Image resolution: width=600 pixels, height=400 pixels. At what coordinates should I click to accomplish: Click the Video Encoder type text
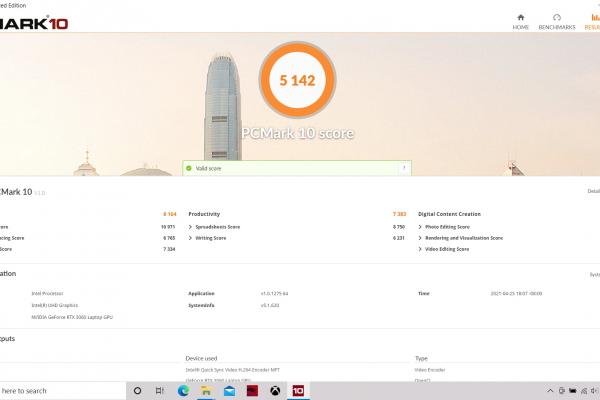coord(430,370)
